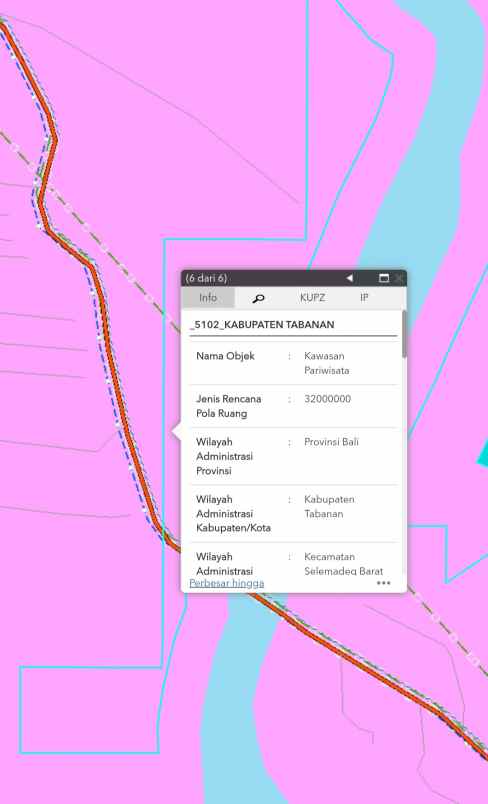The height and width of the screenshot is (804, 488).
Task: Click the popup vertical scrollbar
Action: tap(404, 333)
